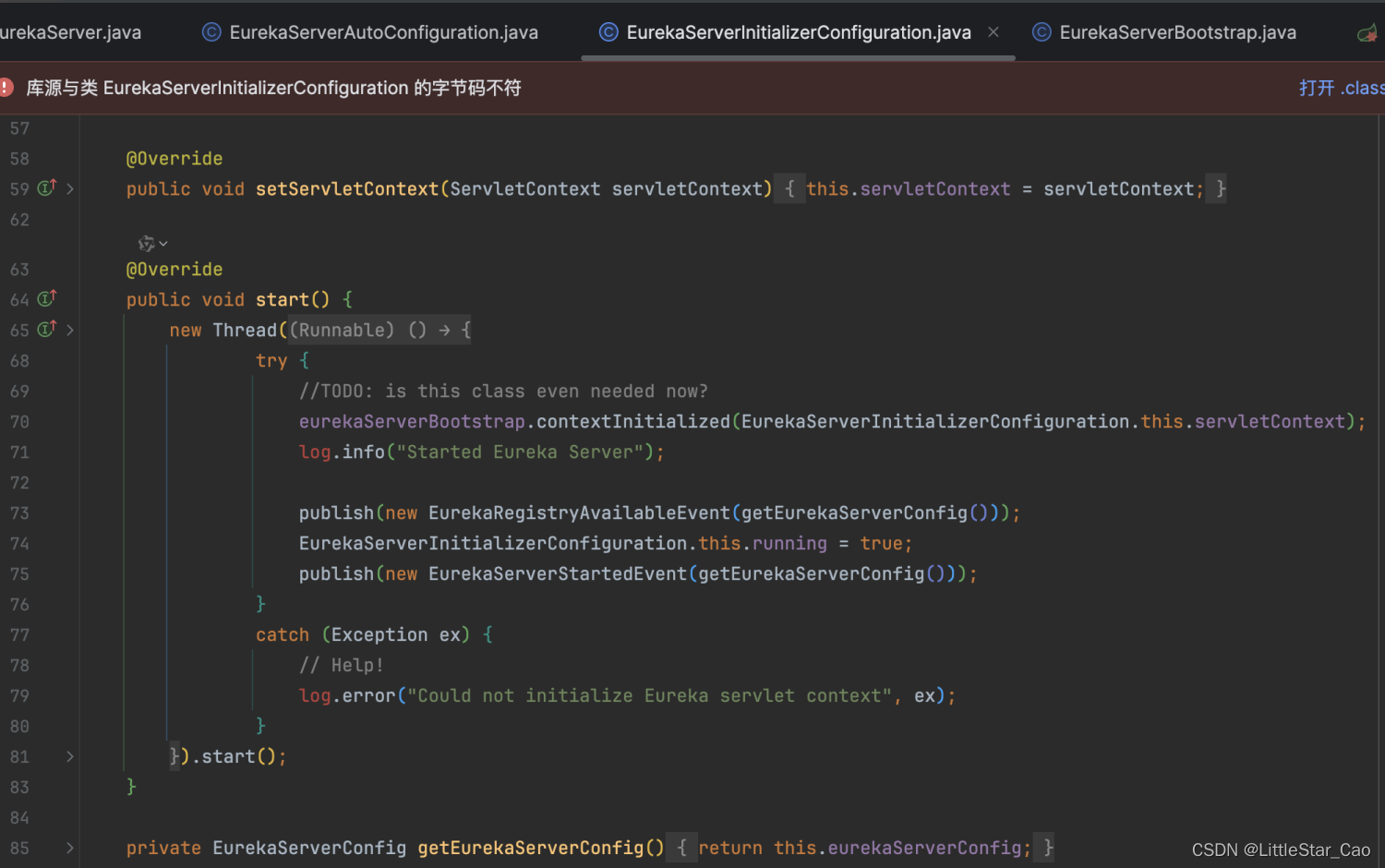Expand the folded lambda at line 65
This screenshot has width=1385, height=868.
coord(70,331)
